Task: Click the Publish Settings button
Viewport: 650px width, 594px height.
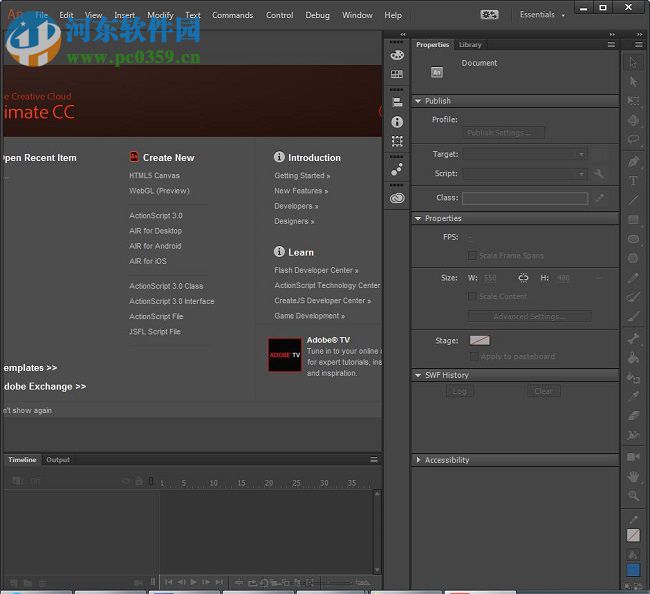Action: (x=503, y=133)
